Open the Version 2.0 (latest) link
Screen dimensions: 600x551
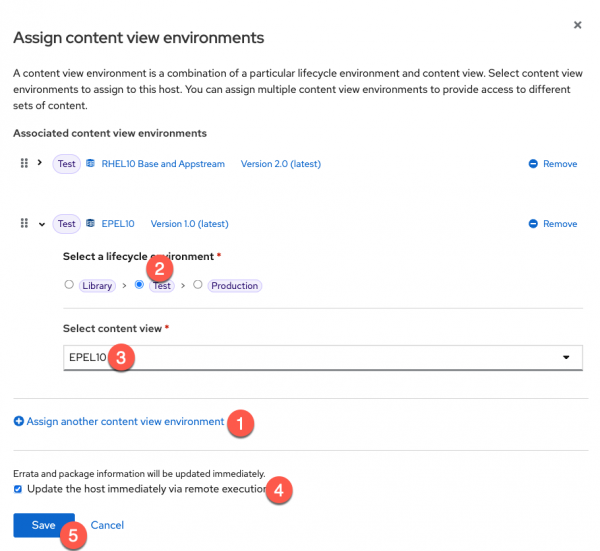[x=280, y=164]
